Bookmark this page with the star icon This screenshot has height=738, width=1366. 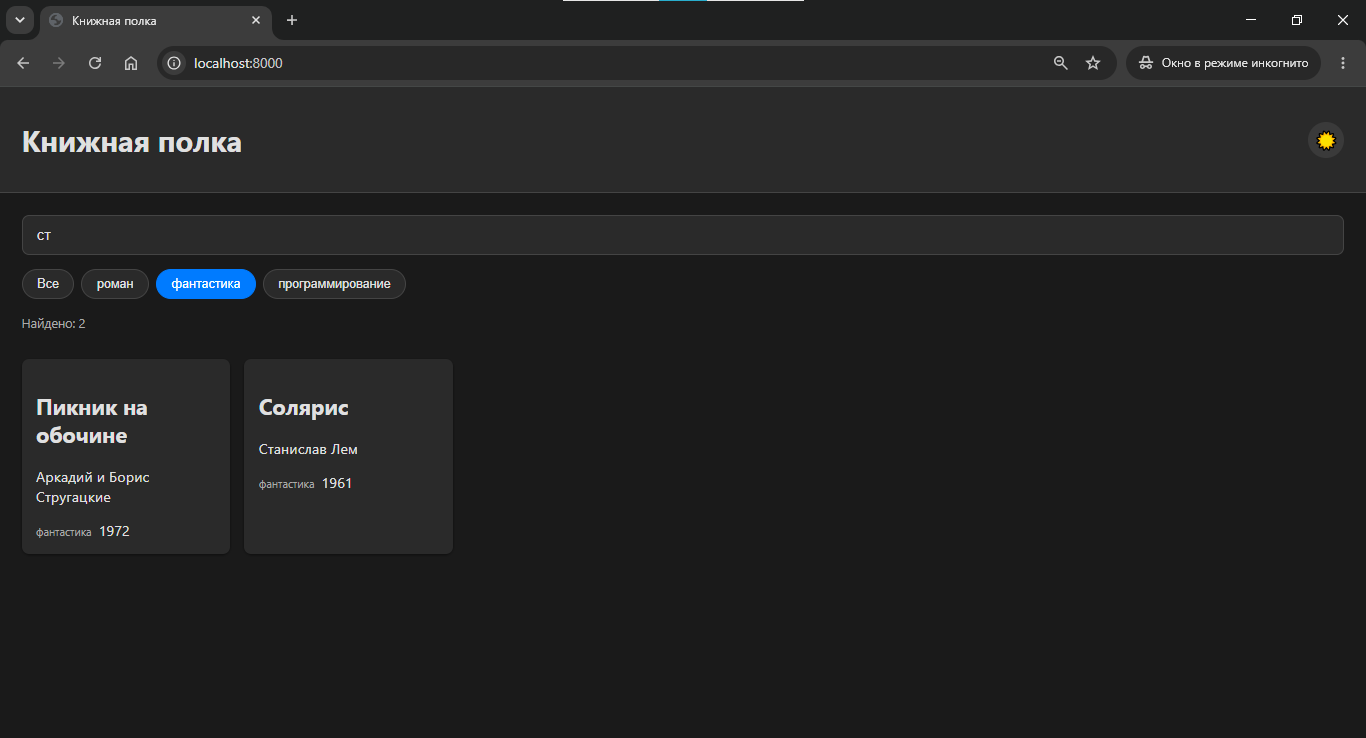[x=1093, y=63]
